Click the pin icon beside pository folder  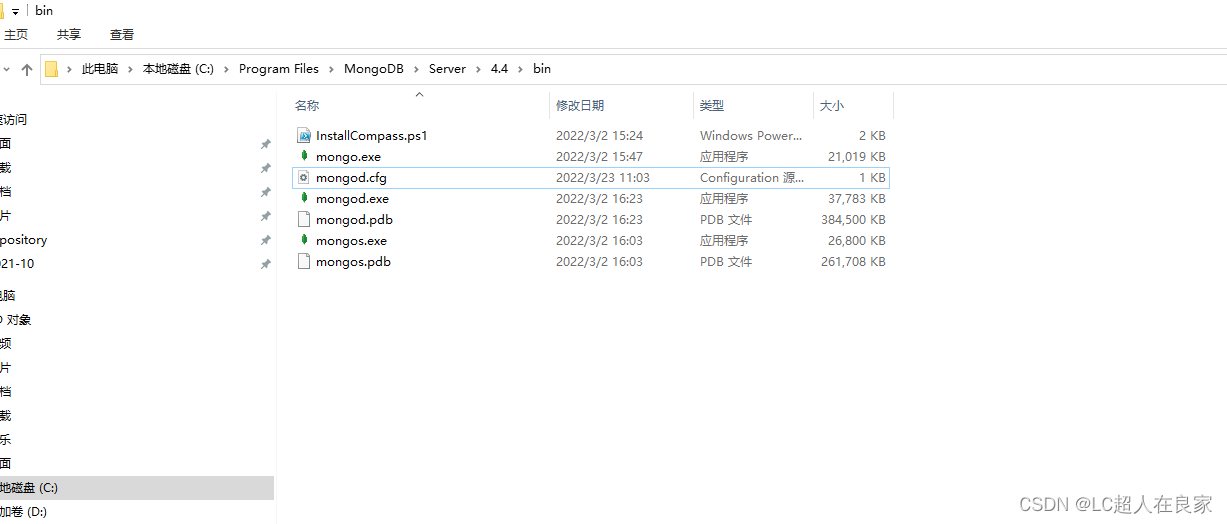point(265,240)
